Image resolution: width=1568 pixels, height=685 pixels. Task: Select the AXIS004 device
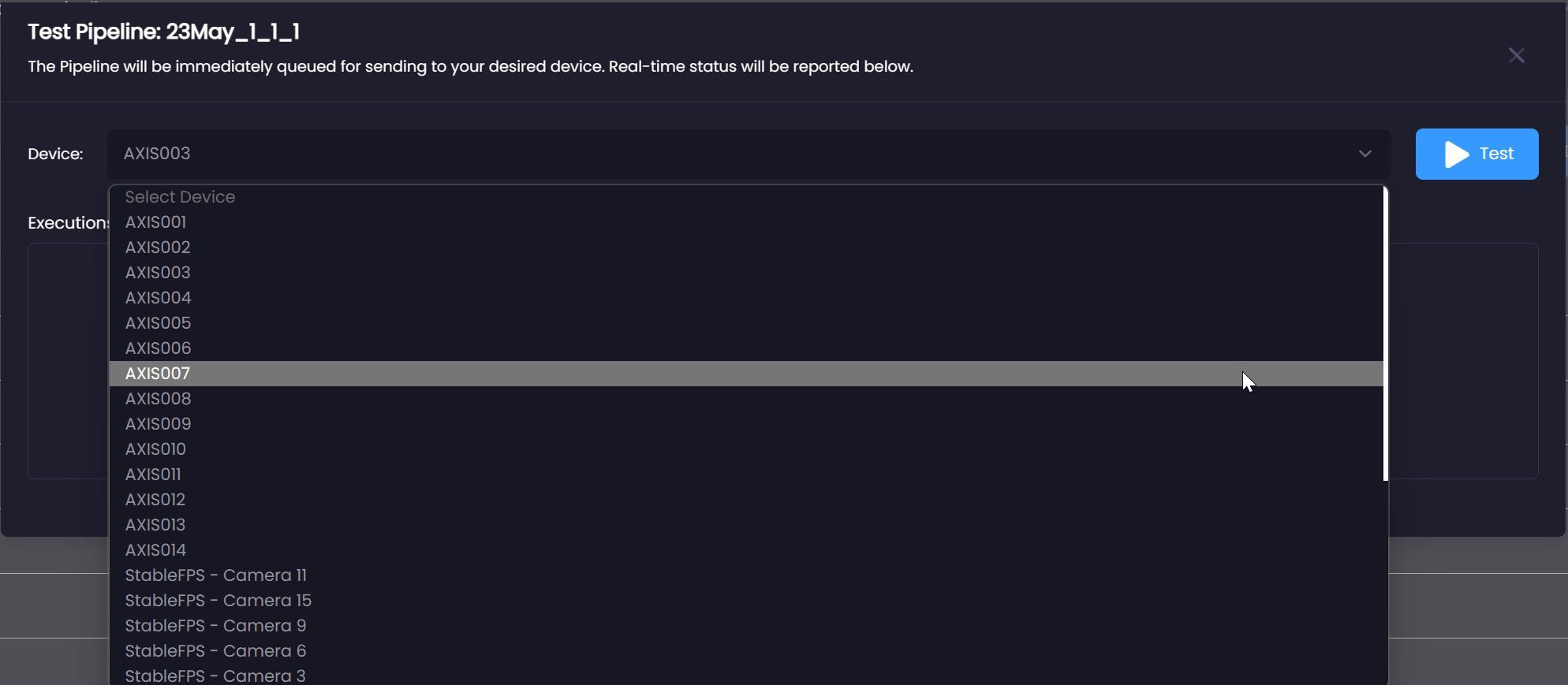(x=746, y=298)
